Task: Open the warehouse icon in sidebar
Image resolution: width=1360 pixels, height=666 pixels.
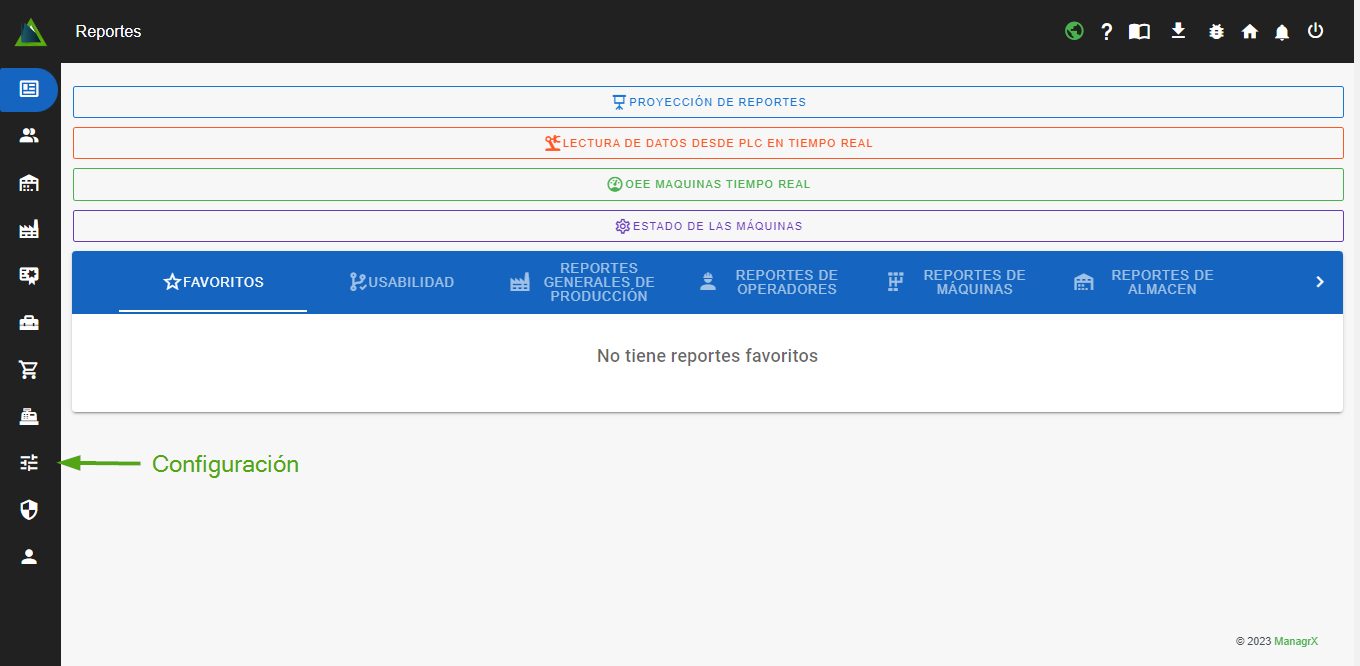Action: tap(29, 183)
